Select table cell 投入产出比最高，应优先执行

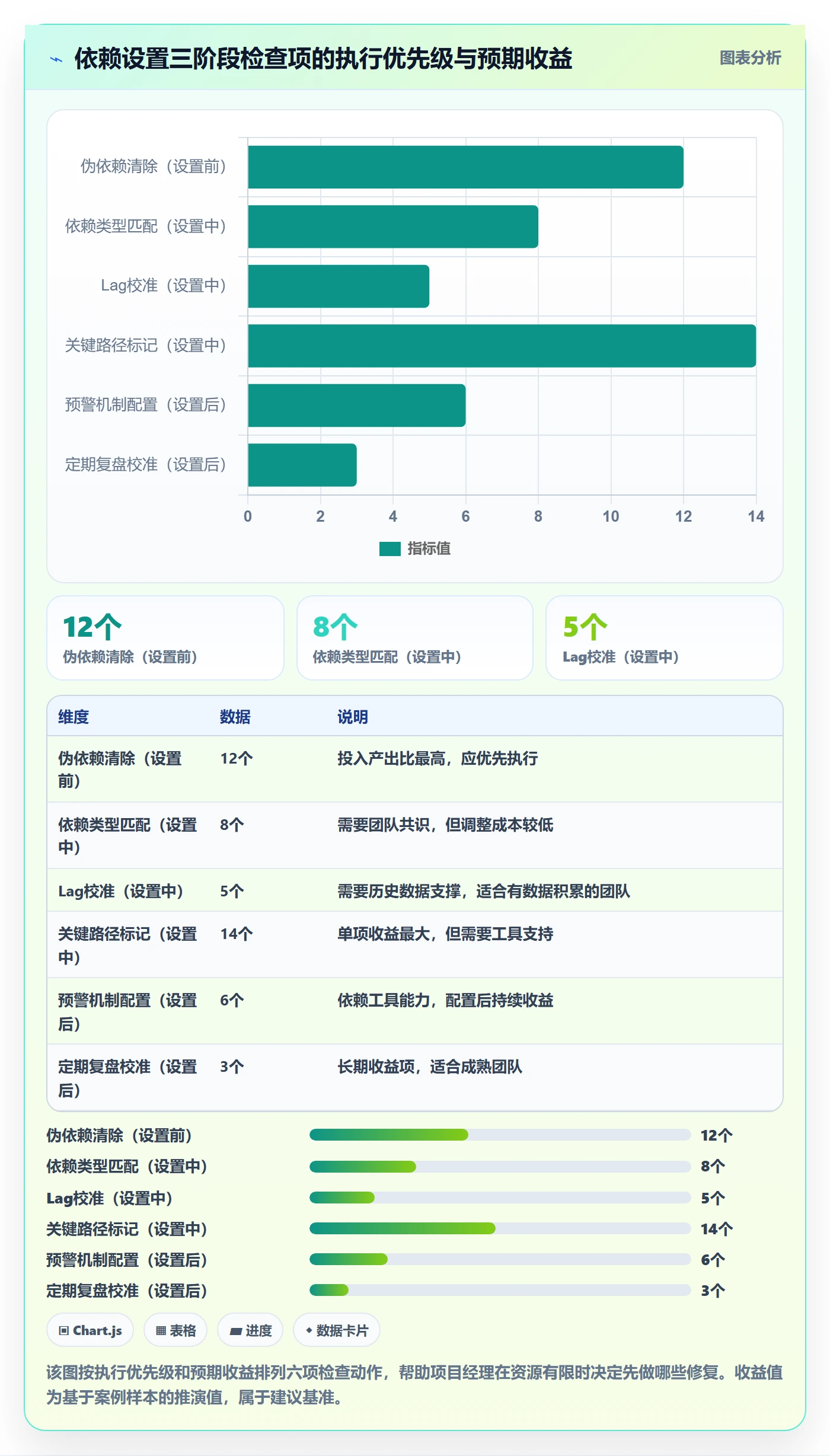pyautogui.click(x=438, y=758)
